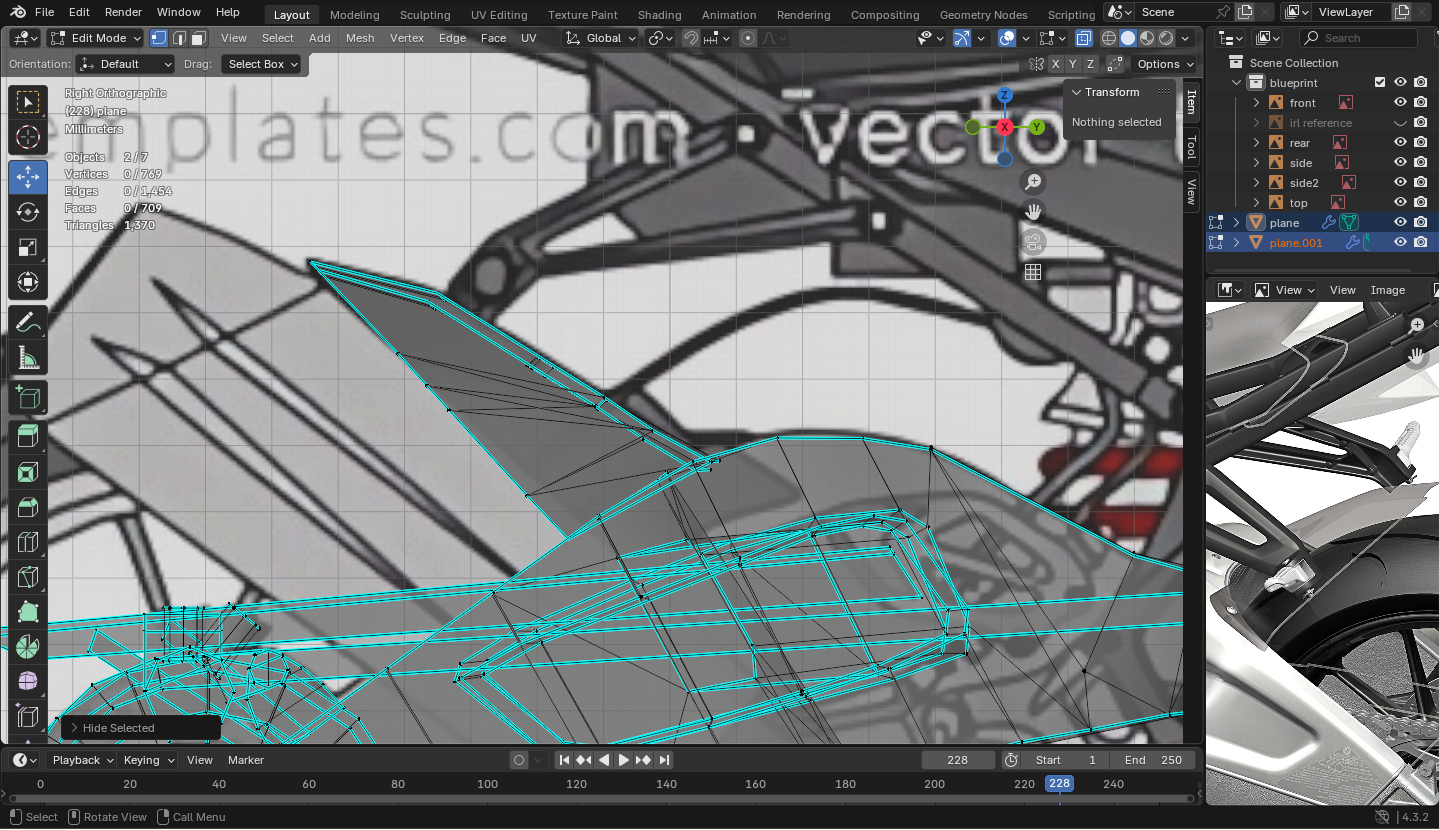Switch perspective/orthographic with the grid gizmo
The height and width of the screenshot is (830, 1439).
coord(1033,272)
